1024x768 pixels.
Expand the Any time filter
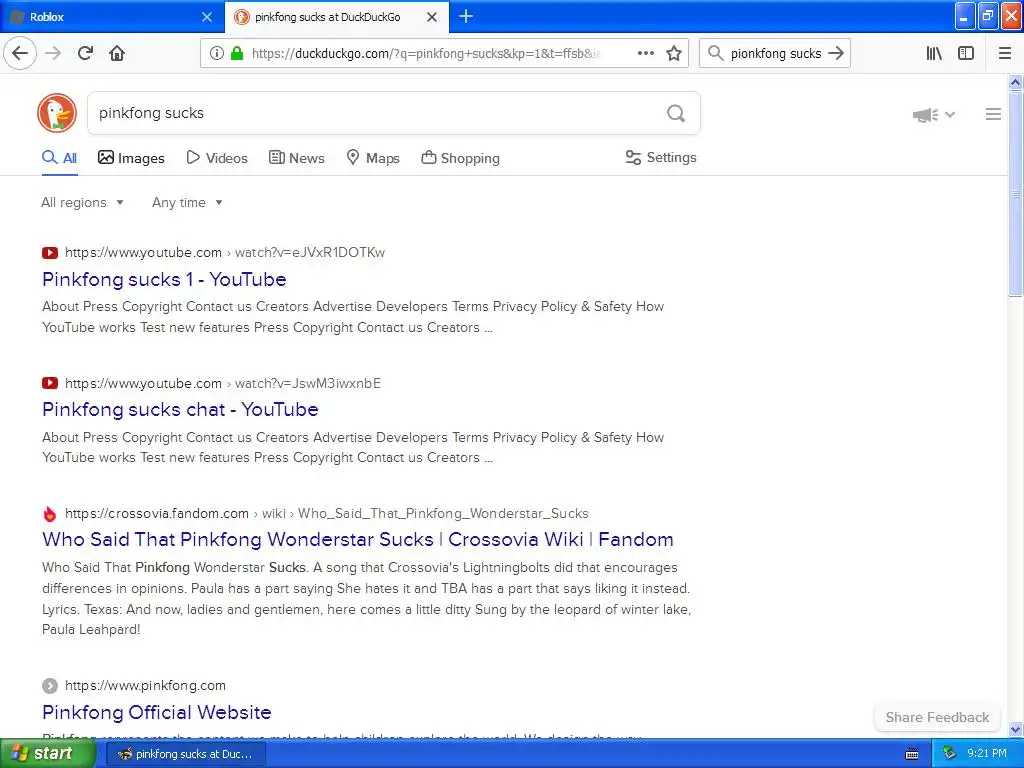tap(187, 202)
